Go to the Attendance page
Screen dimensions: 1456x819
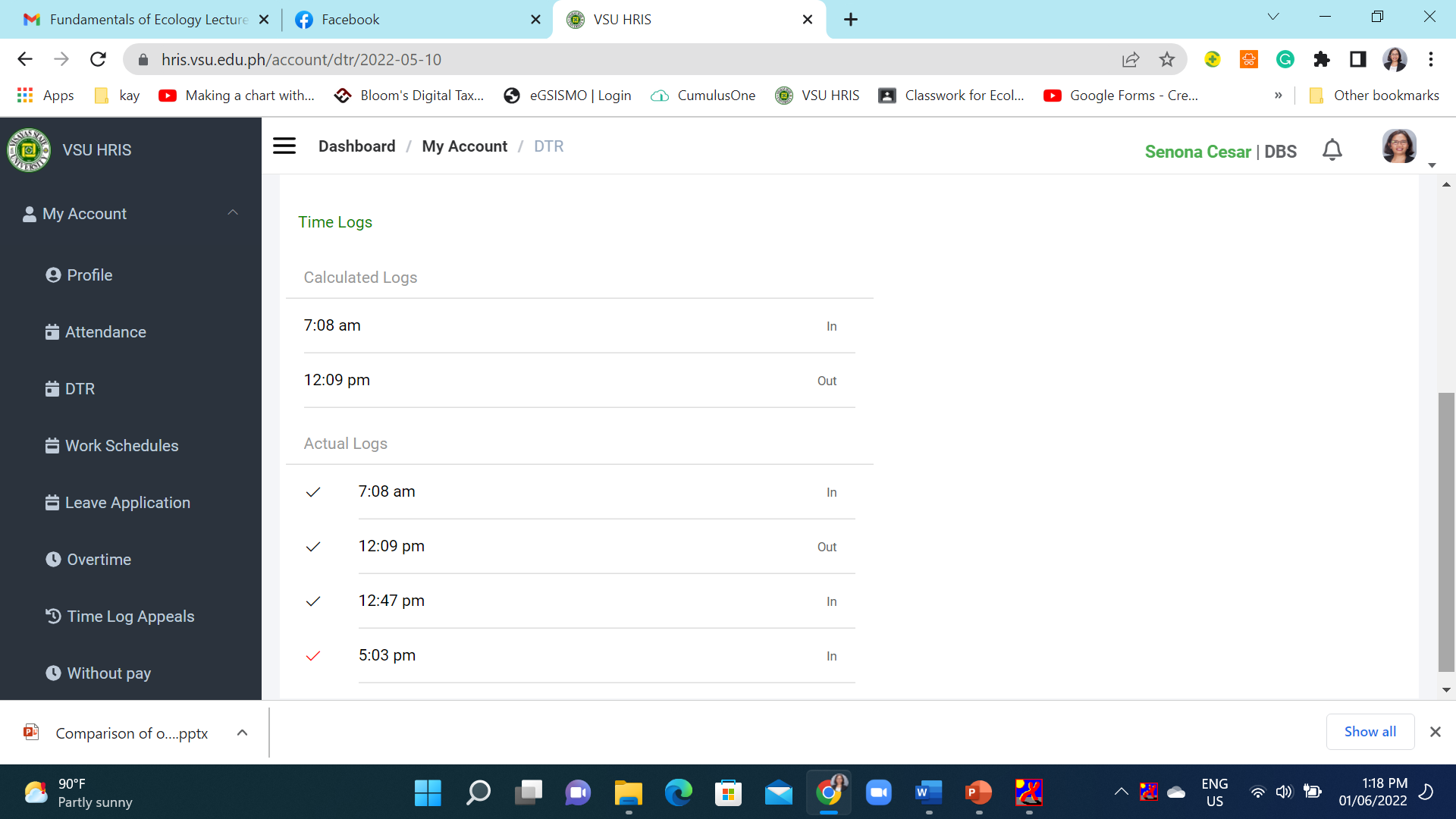105,331
